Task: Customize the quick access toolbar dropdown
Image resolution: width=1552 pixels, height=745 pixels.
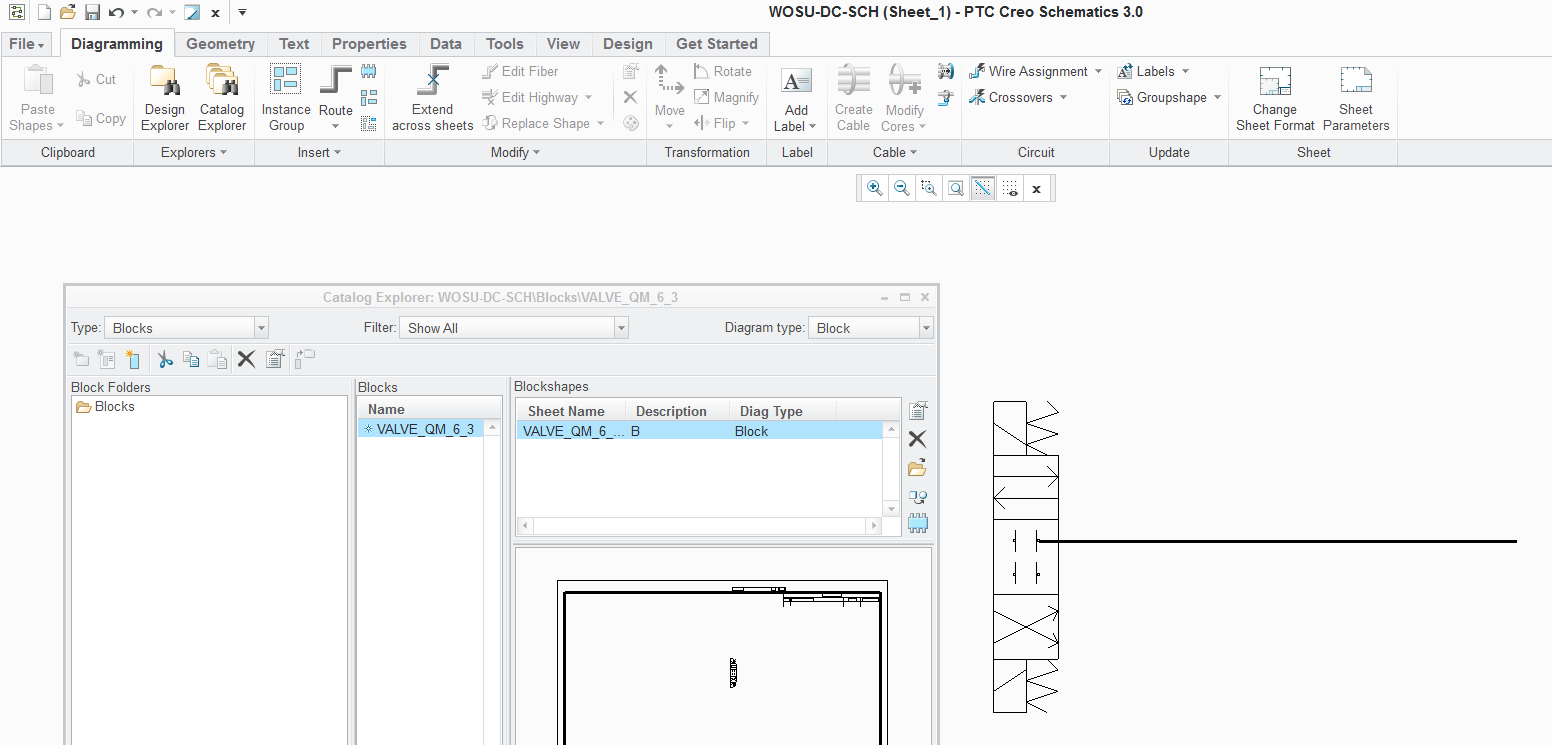Action: (242, 13)
